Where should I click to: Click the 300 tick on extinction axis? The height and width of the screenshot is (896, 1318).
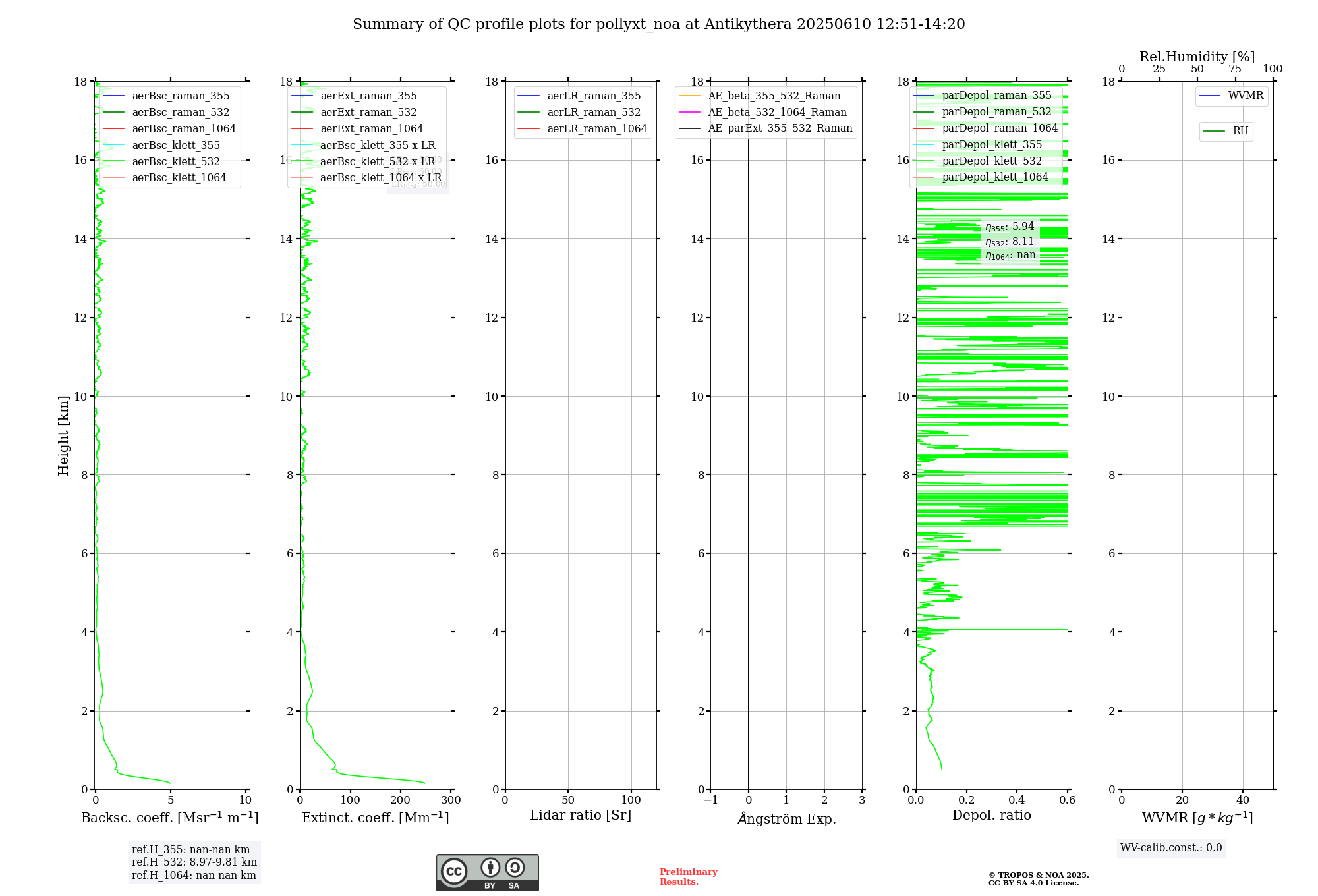(451, 800)
